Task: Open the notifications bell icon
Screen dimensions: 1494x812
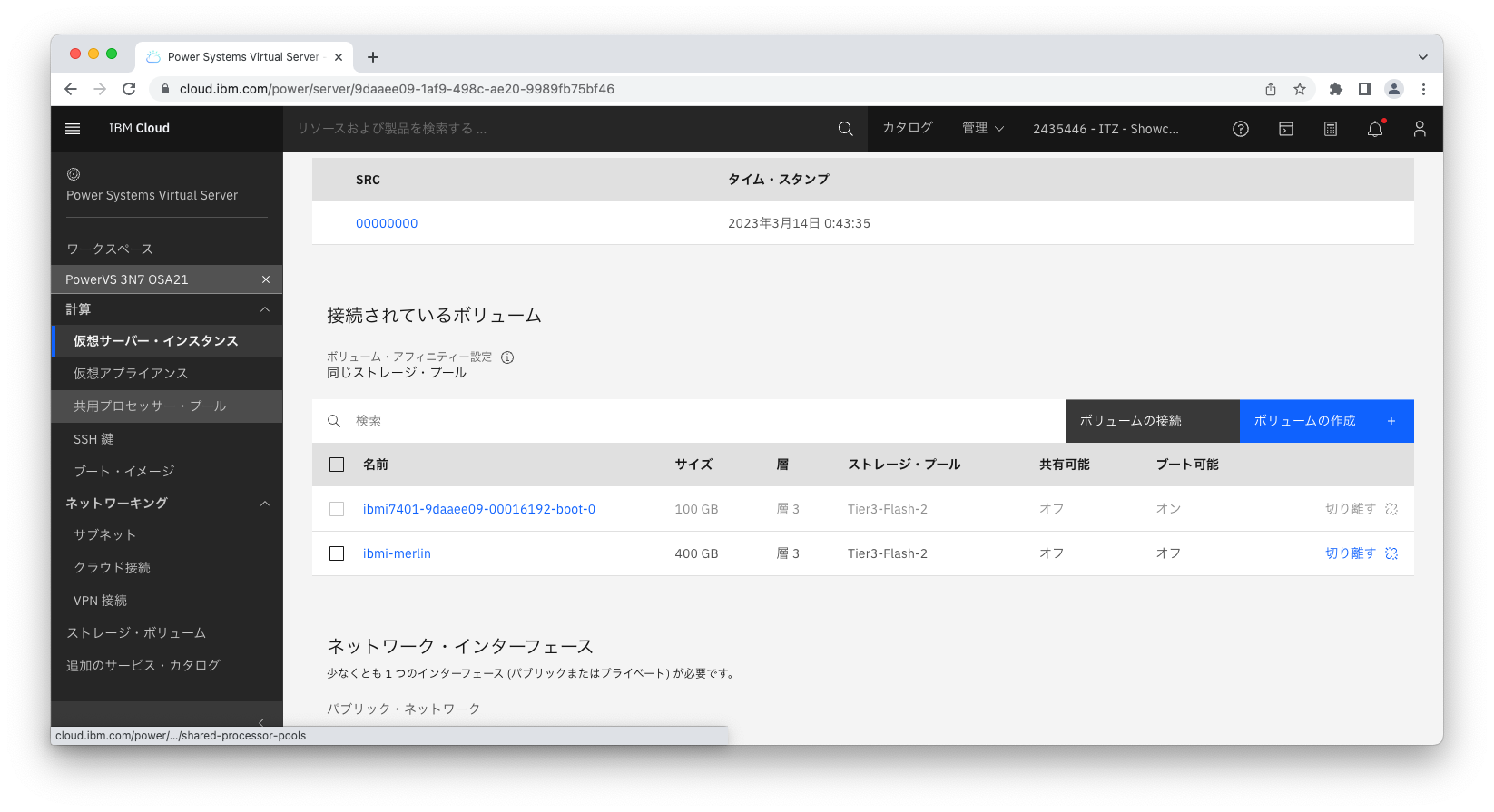Action: click(1375, 129)
